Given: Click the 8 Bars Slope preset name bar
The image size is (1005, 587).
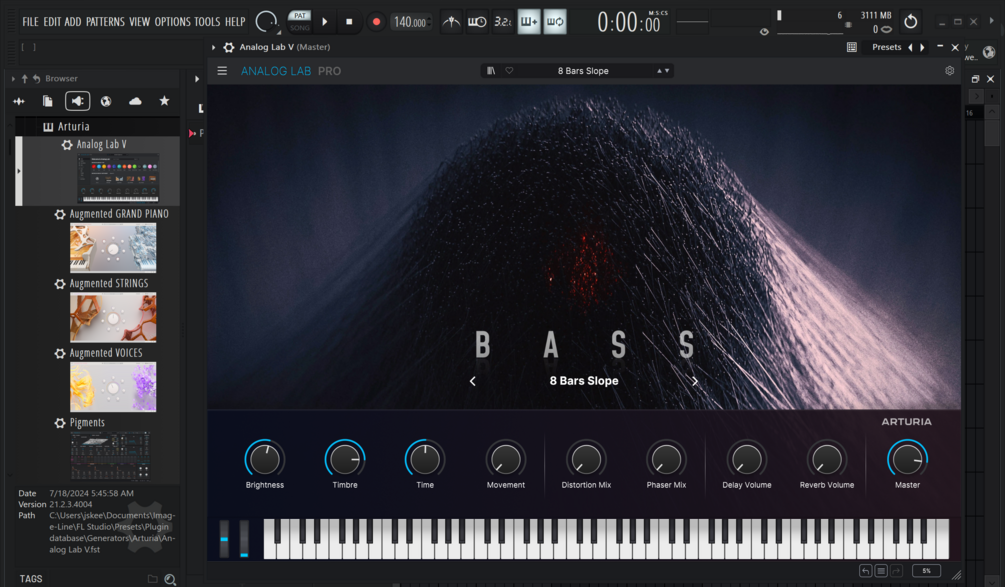Looking at the screenshot, I should (x=583, y=70).
